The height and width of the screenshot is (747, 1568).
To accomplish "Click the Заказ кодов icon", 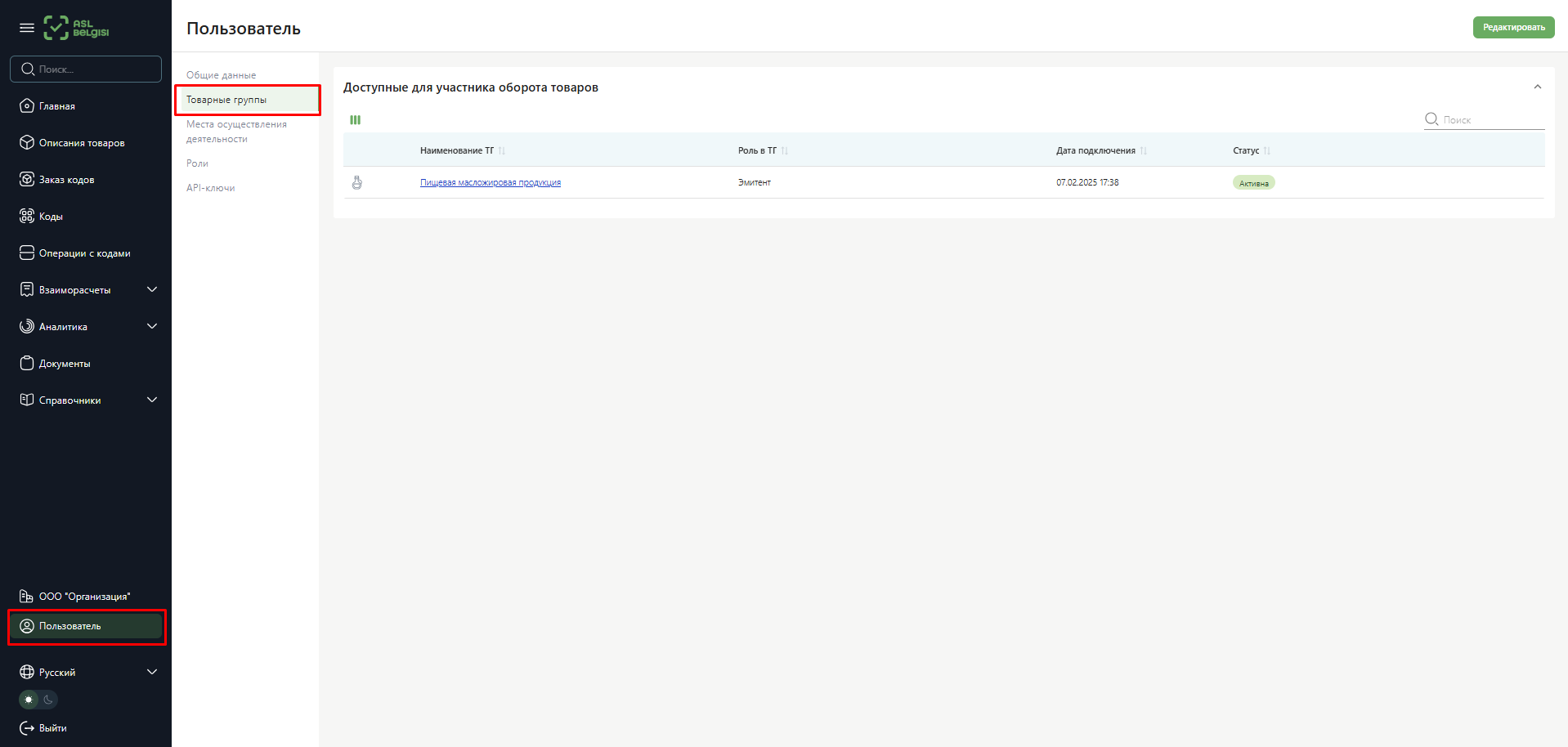I will [27, 179].
